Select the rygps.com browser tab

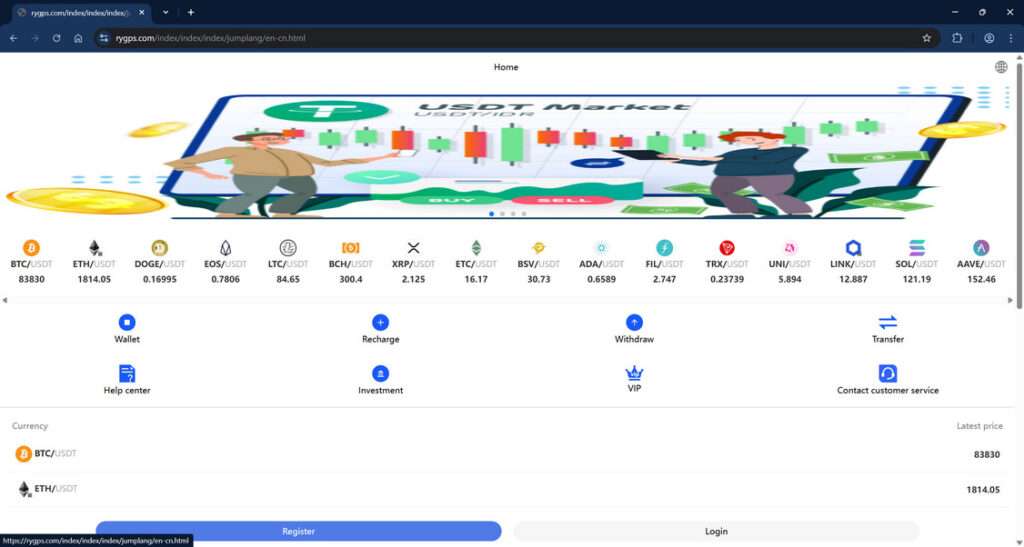tap(83, 12)
